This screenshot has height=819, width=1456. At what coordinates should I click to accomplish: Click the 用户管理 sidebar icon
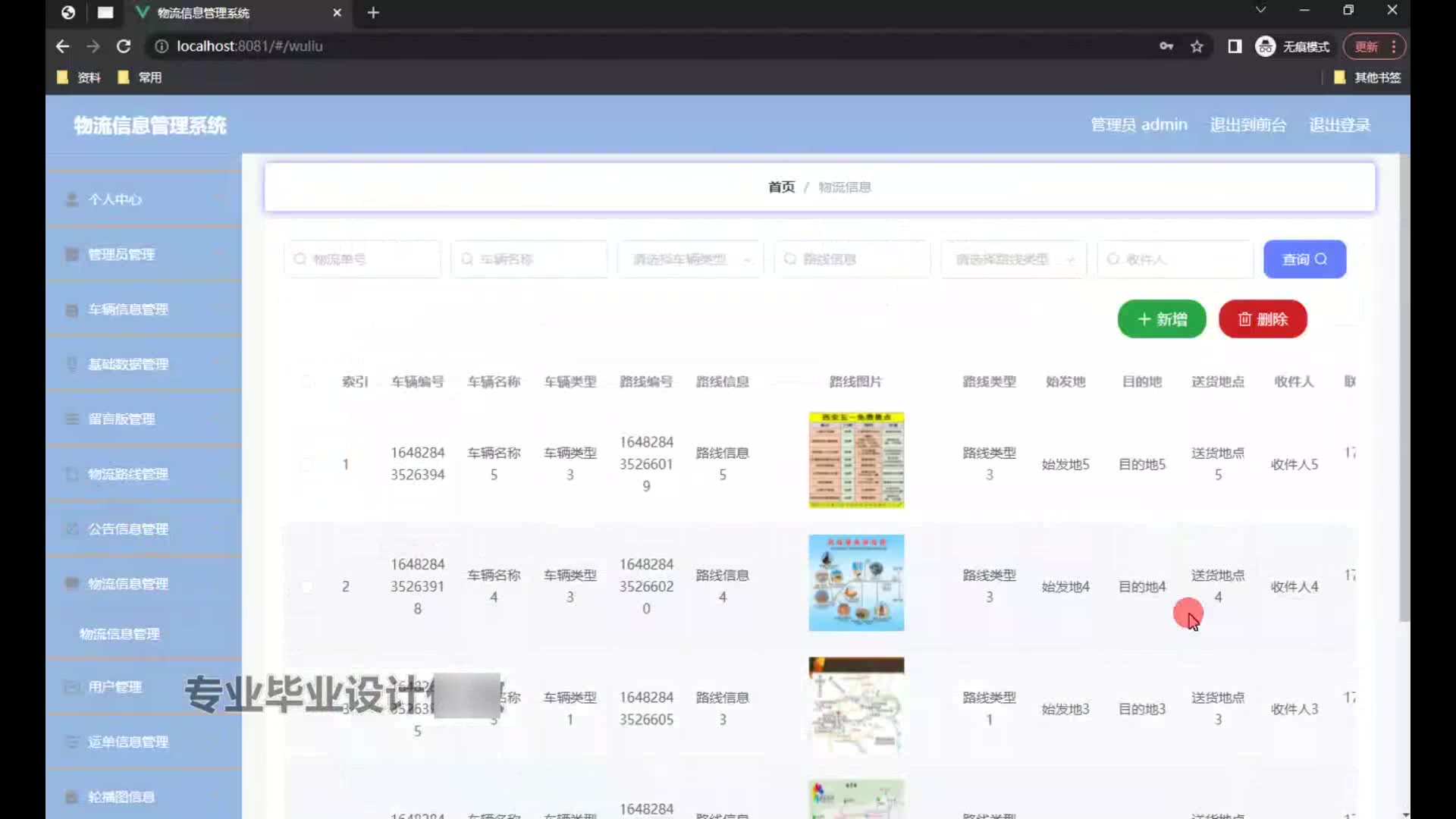pos(72,687)
